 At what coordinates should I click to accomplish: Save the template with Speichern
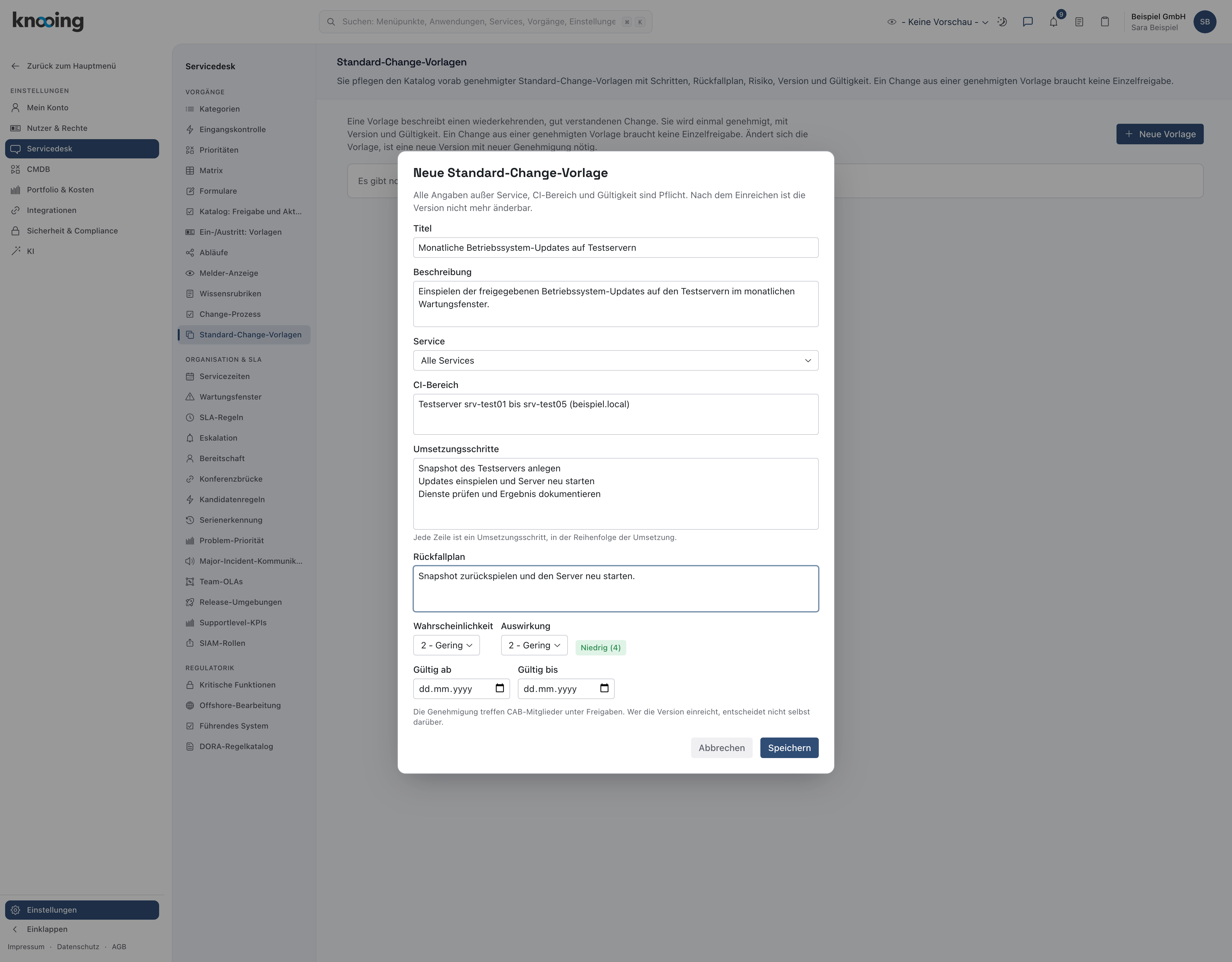pyautogui.click(x=789, y=748)
